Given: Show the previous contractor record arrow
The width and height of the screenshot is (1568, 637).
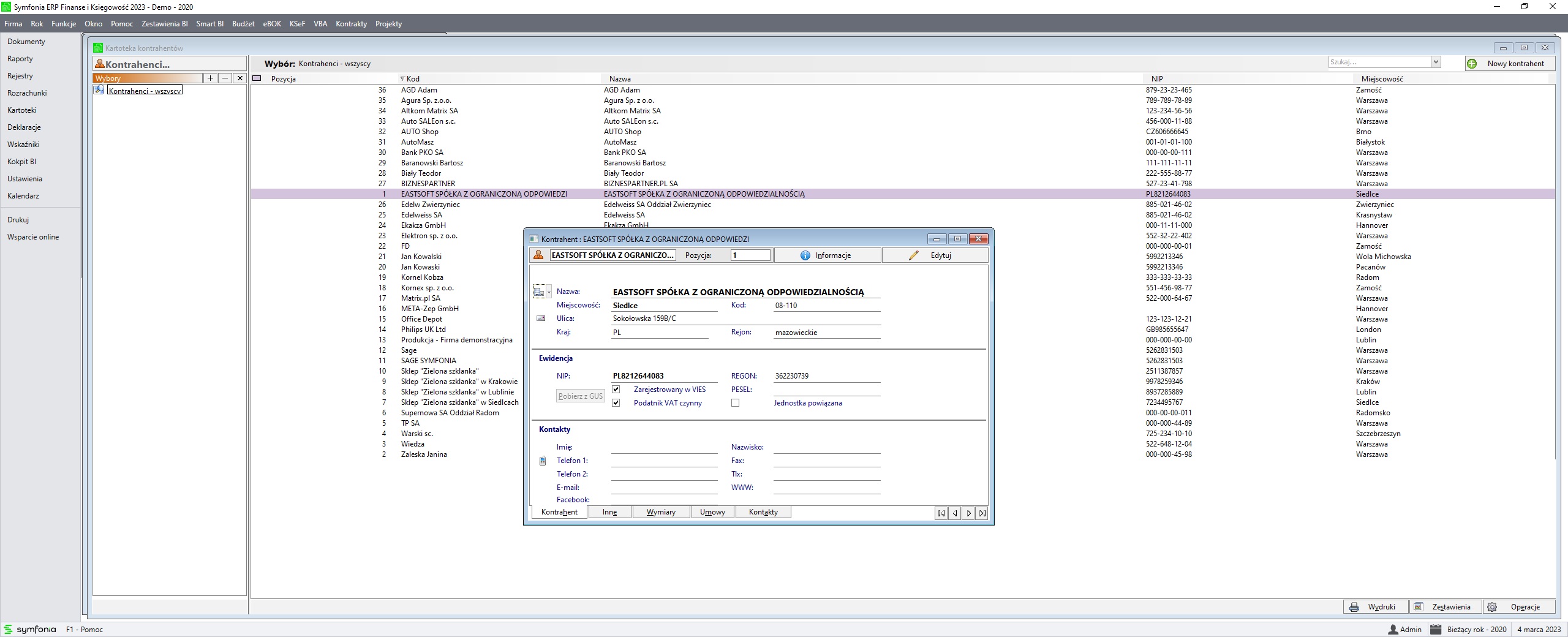Looking at the screenshot, I should pyautogui.click(x=955, y=513).
